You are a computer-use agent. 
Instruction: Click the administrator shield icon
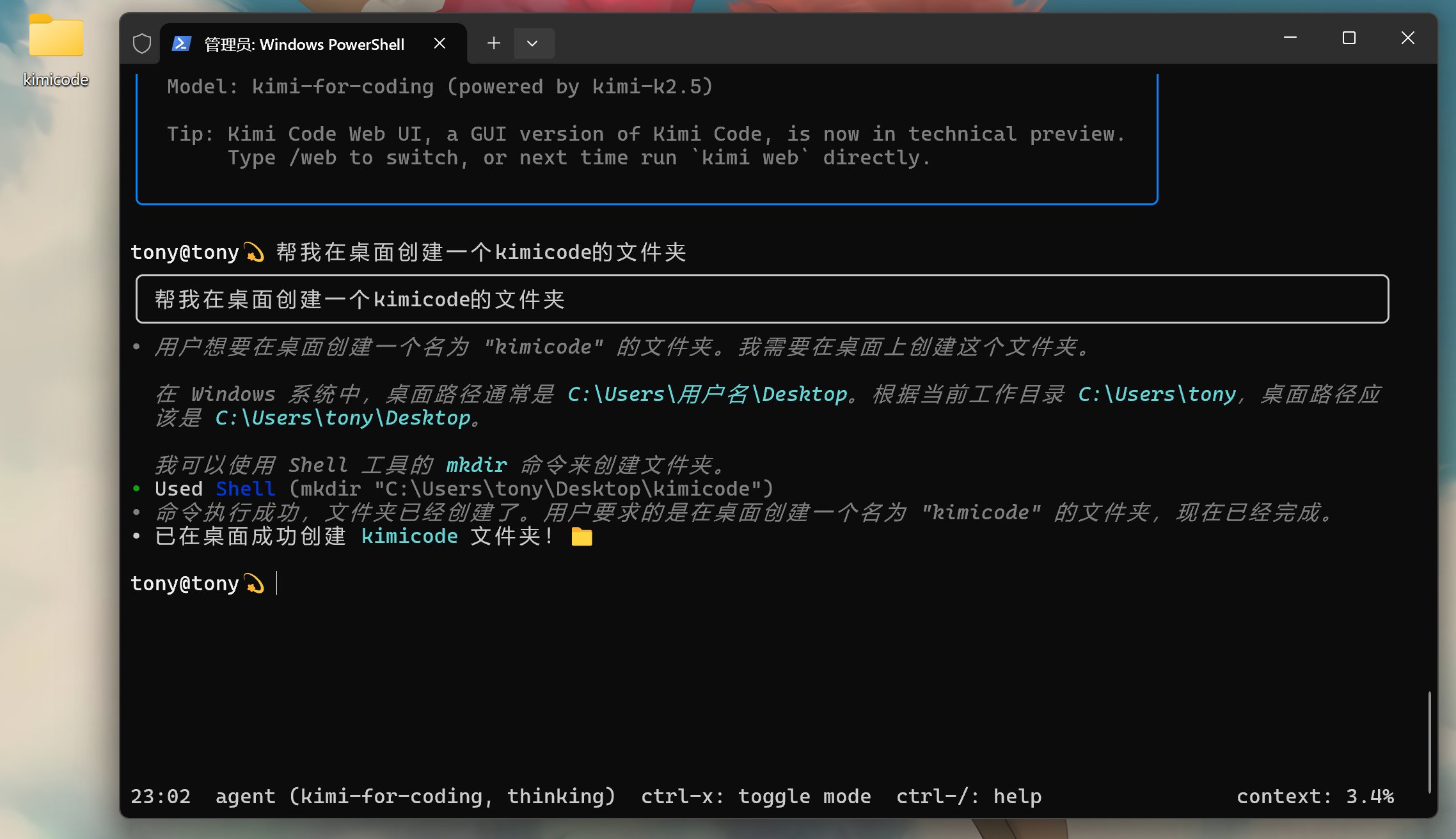pos(142,43)
